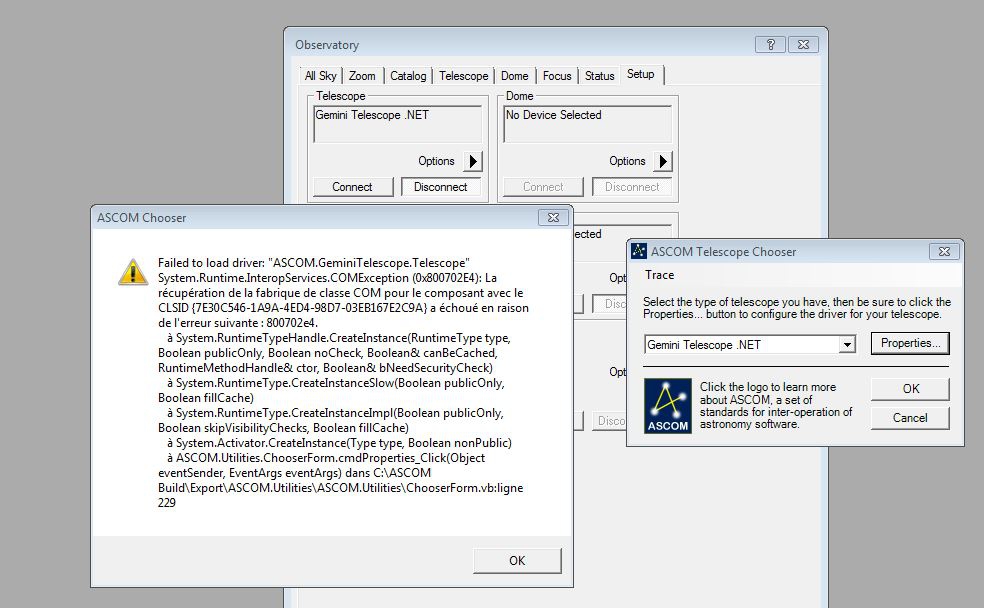
Task: Cancel the ASCOM Telescope Chooser
Action: pos(910,418)
